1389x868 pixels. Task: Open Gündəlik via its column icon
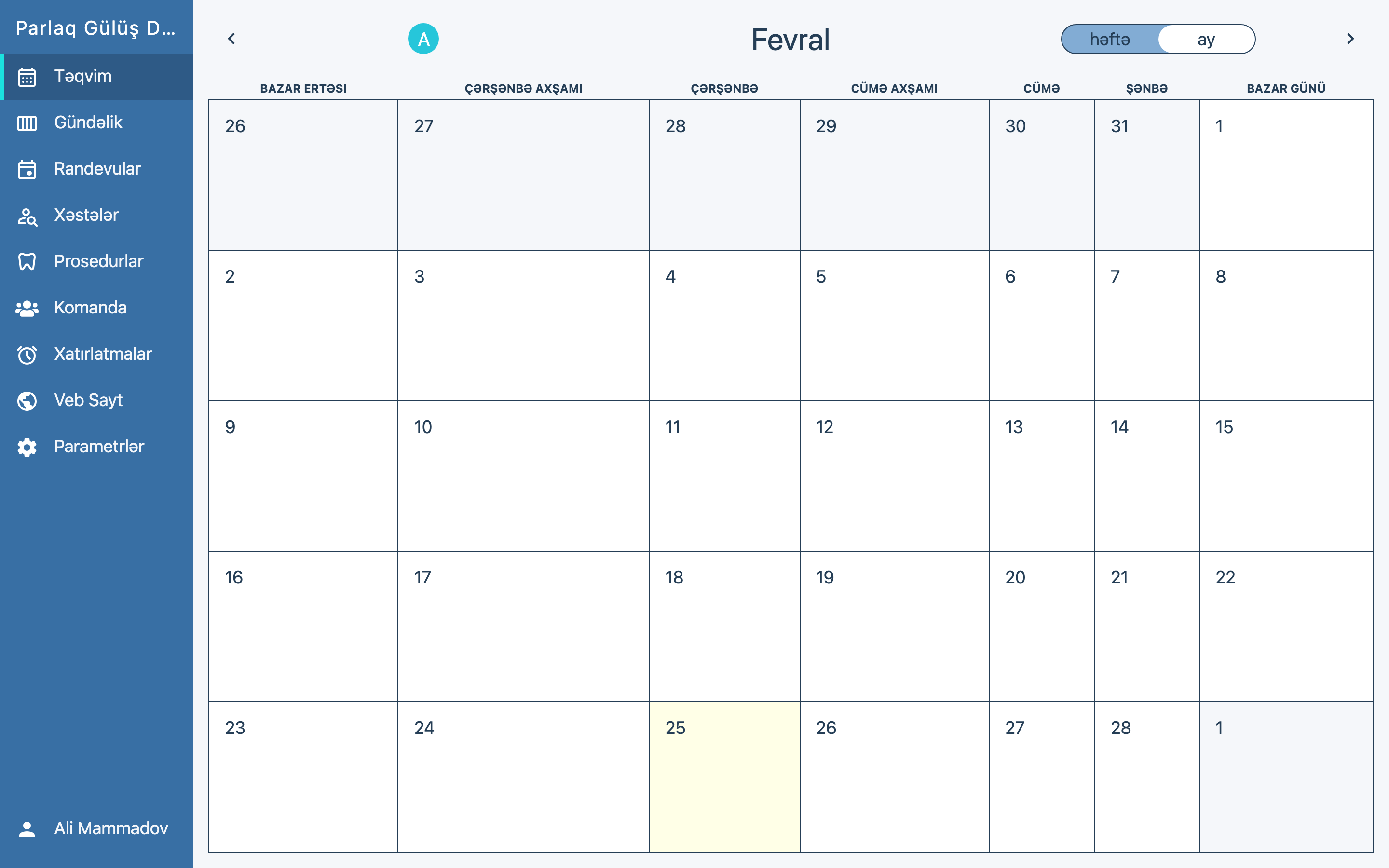pyautogui.click(x=27, y=123)
